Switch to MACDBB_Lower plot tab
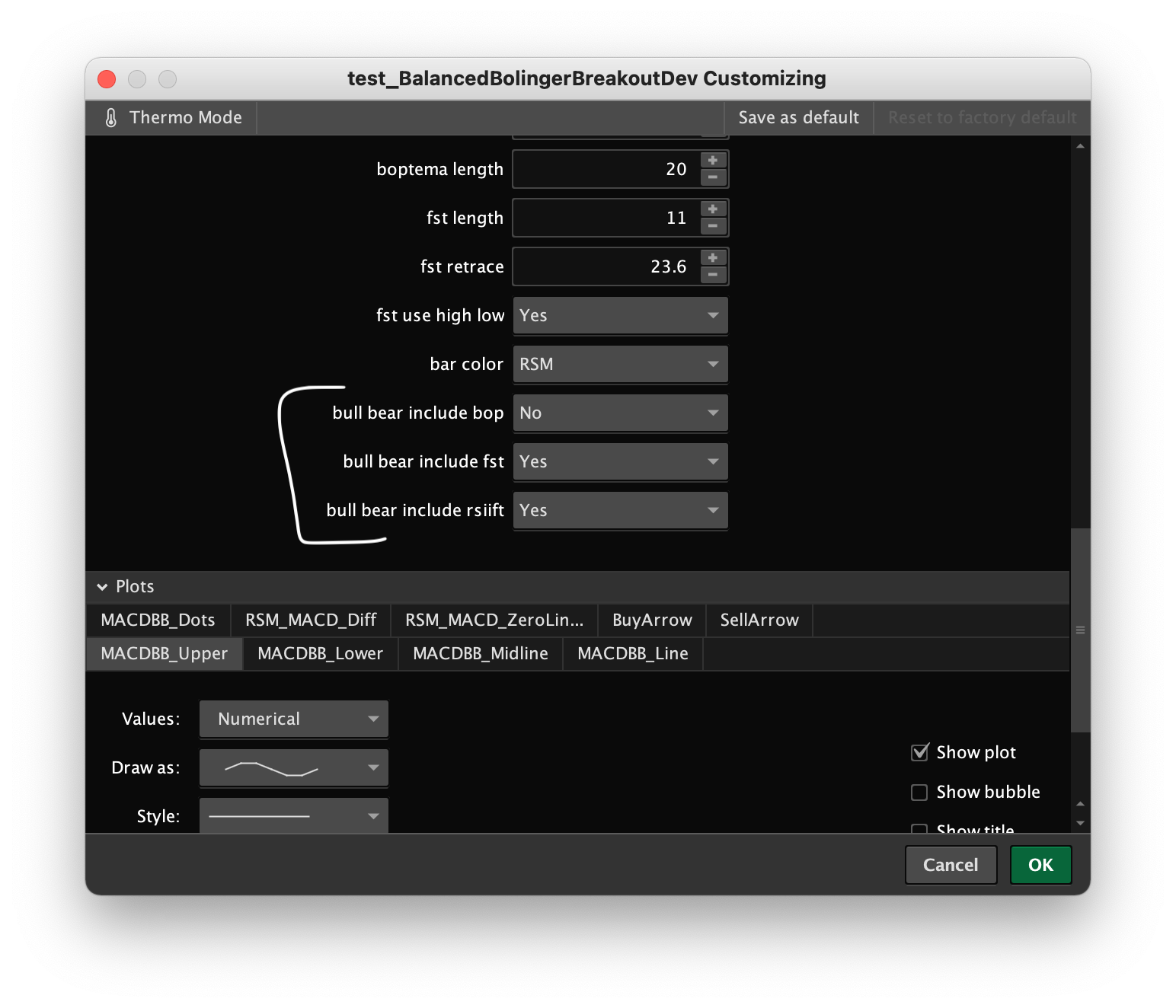Image resolution: width=1176 pixels, height=1008 pixels. 320,654
